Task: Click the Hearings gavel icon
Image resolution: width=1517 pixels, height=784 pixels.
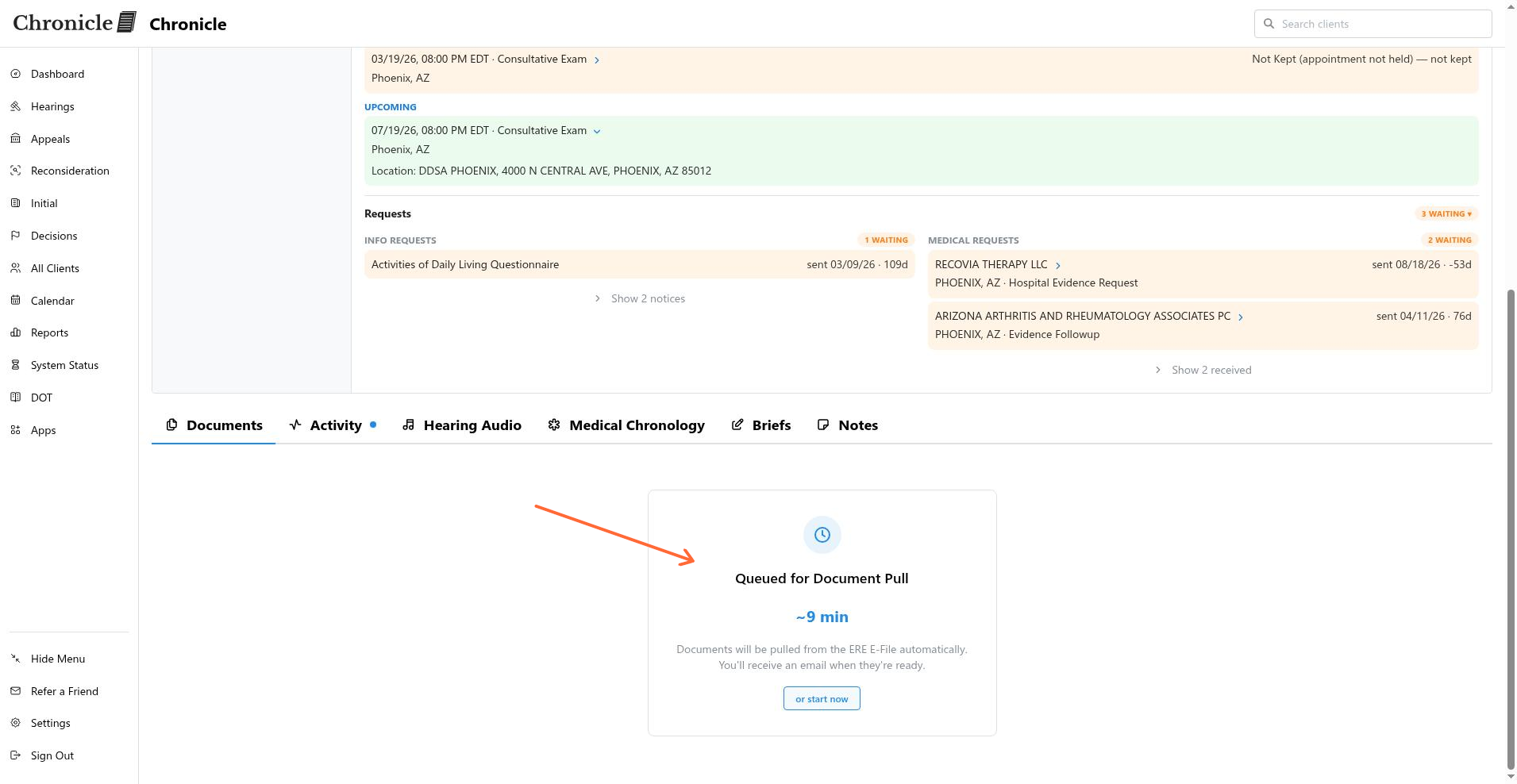Action: [x=15, y=106]
